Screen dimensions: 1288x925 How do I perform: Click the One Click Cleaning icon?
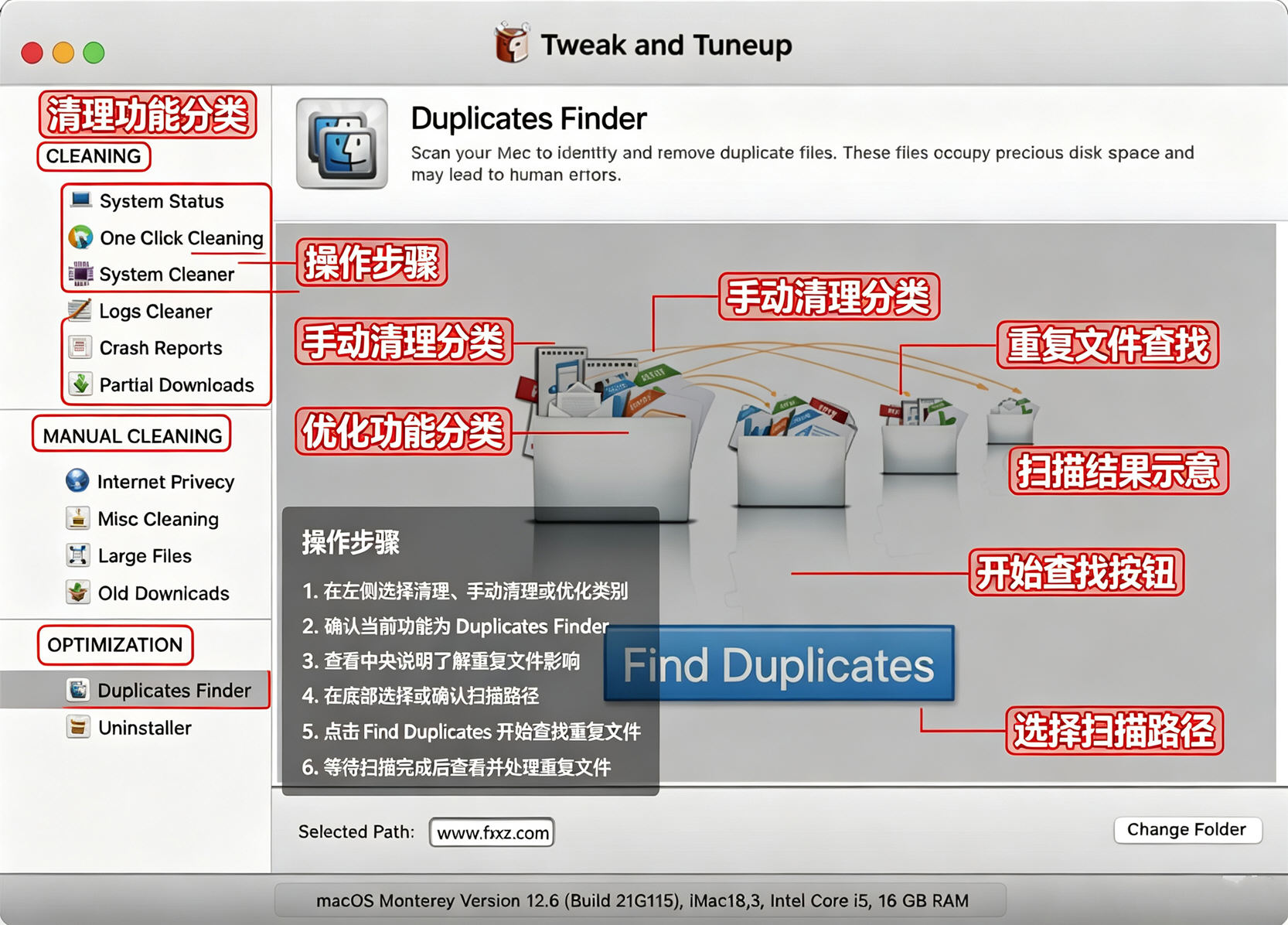pos(80,237)
